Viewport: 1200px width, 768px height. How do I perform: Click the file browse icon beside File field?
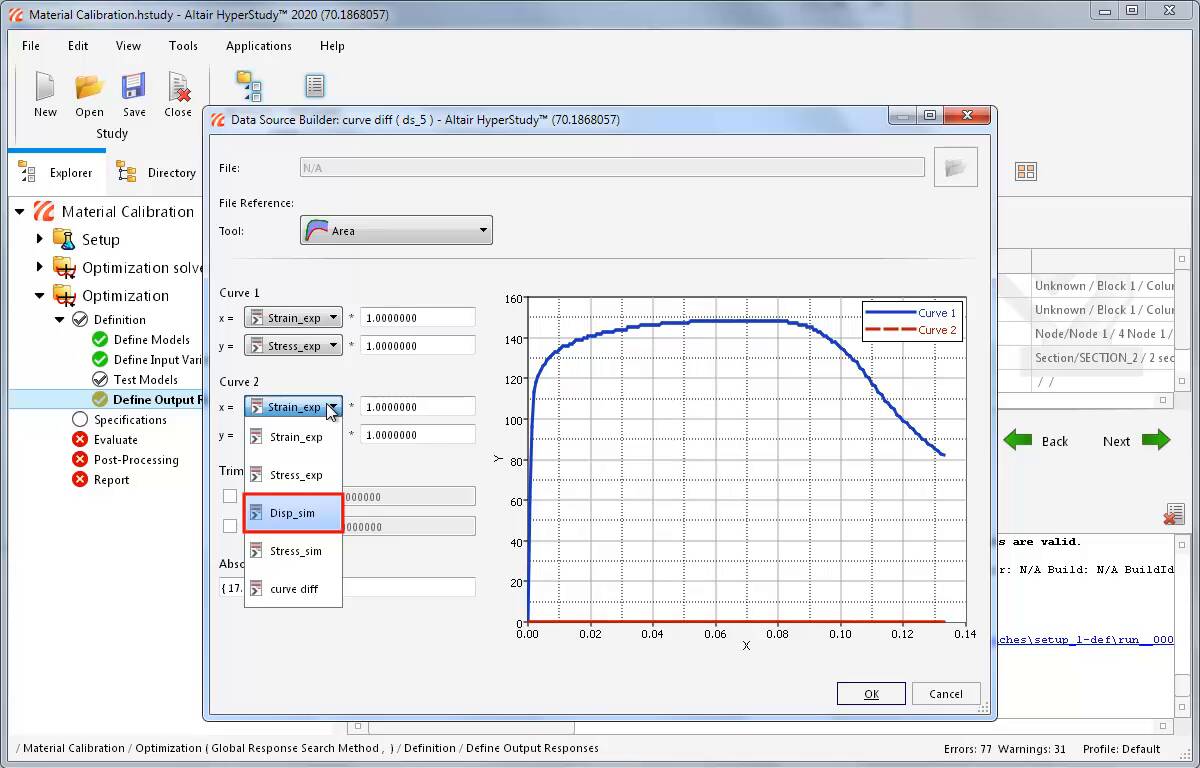tap(955, 168)
